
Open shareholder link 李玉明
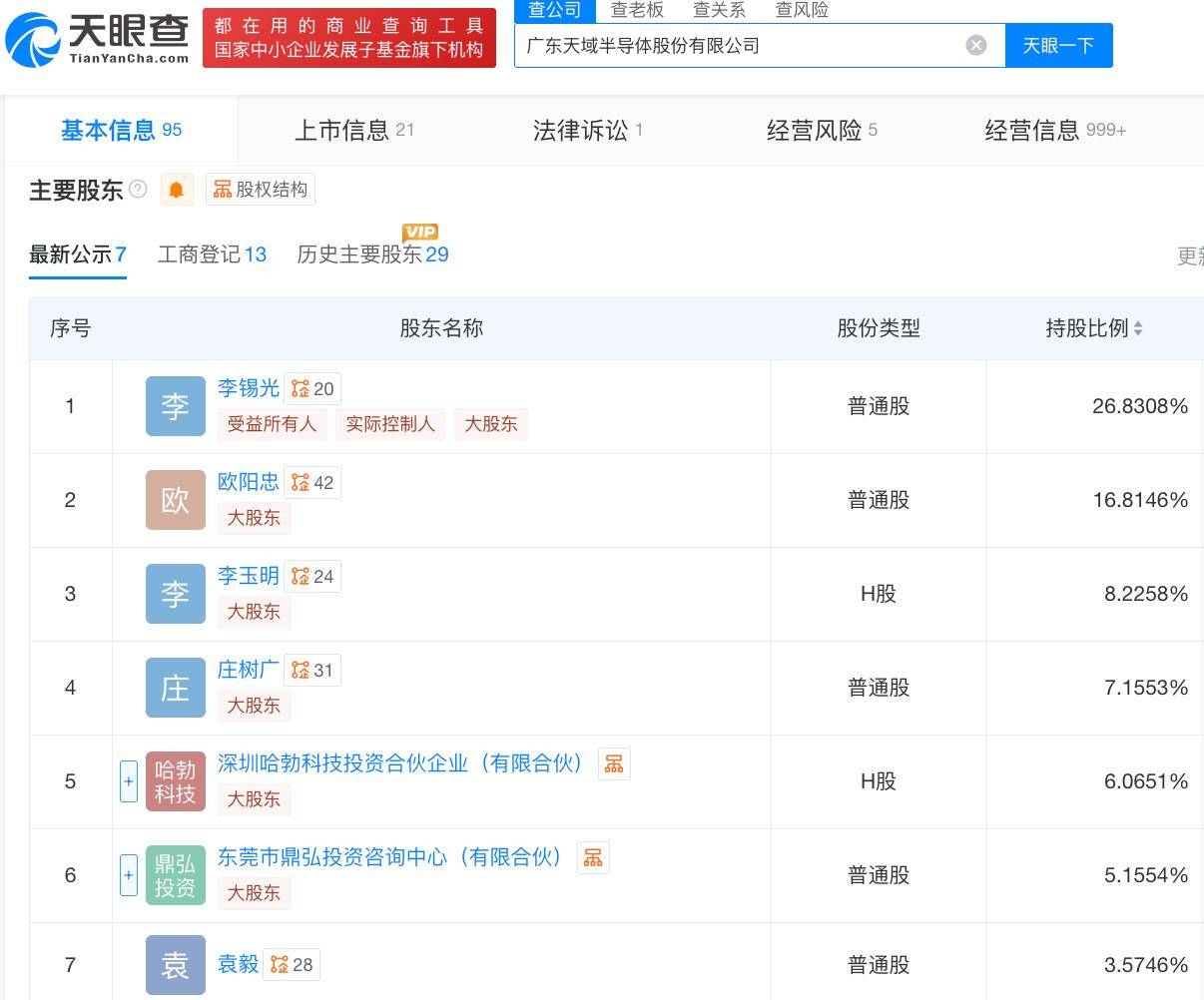[249, 576]
